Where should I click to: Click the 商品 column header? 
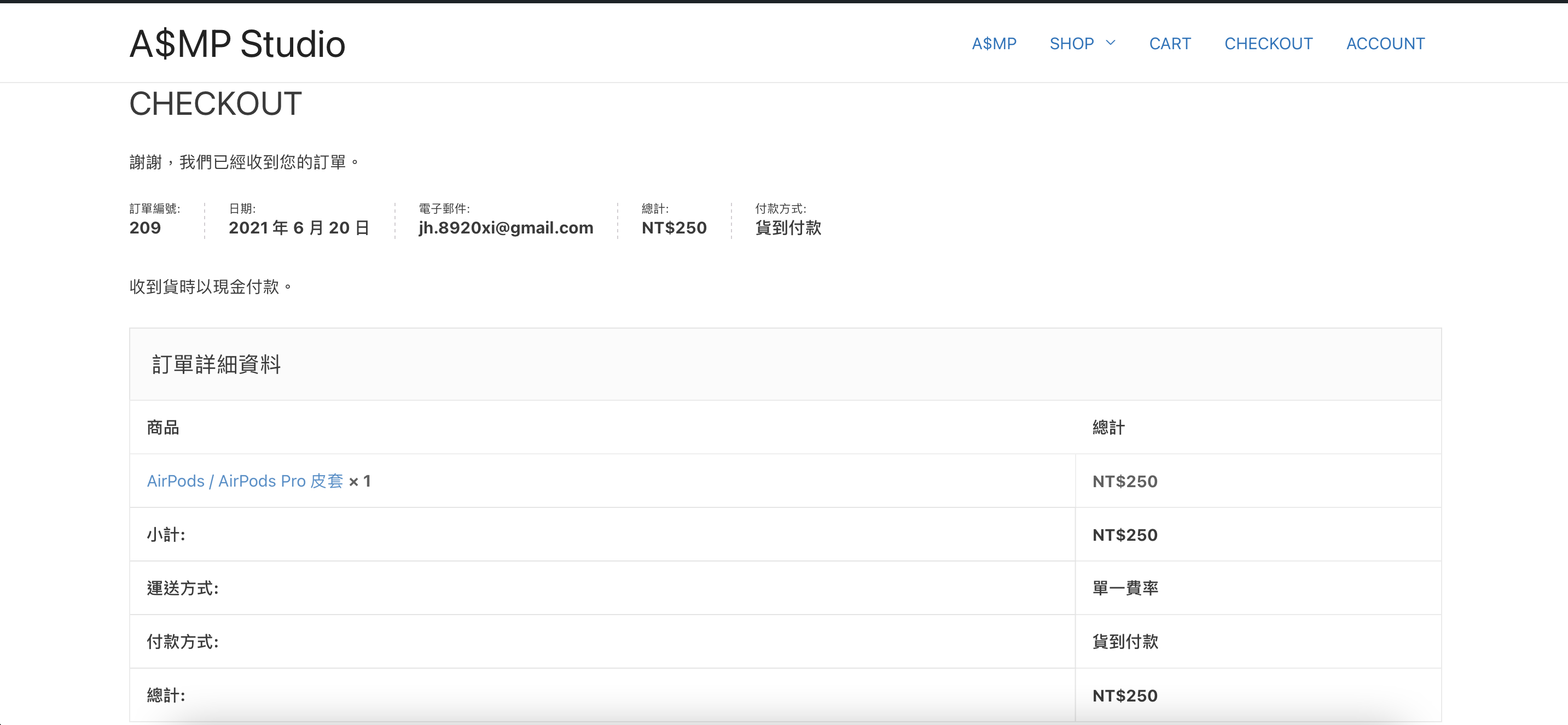point(162,428)
